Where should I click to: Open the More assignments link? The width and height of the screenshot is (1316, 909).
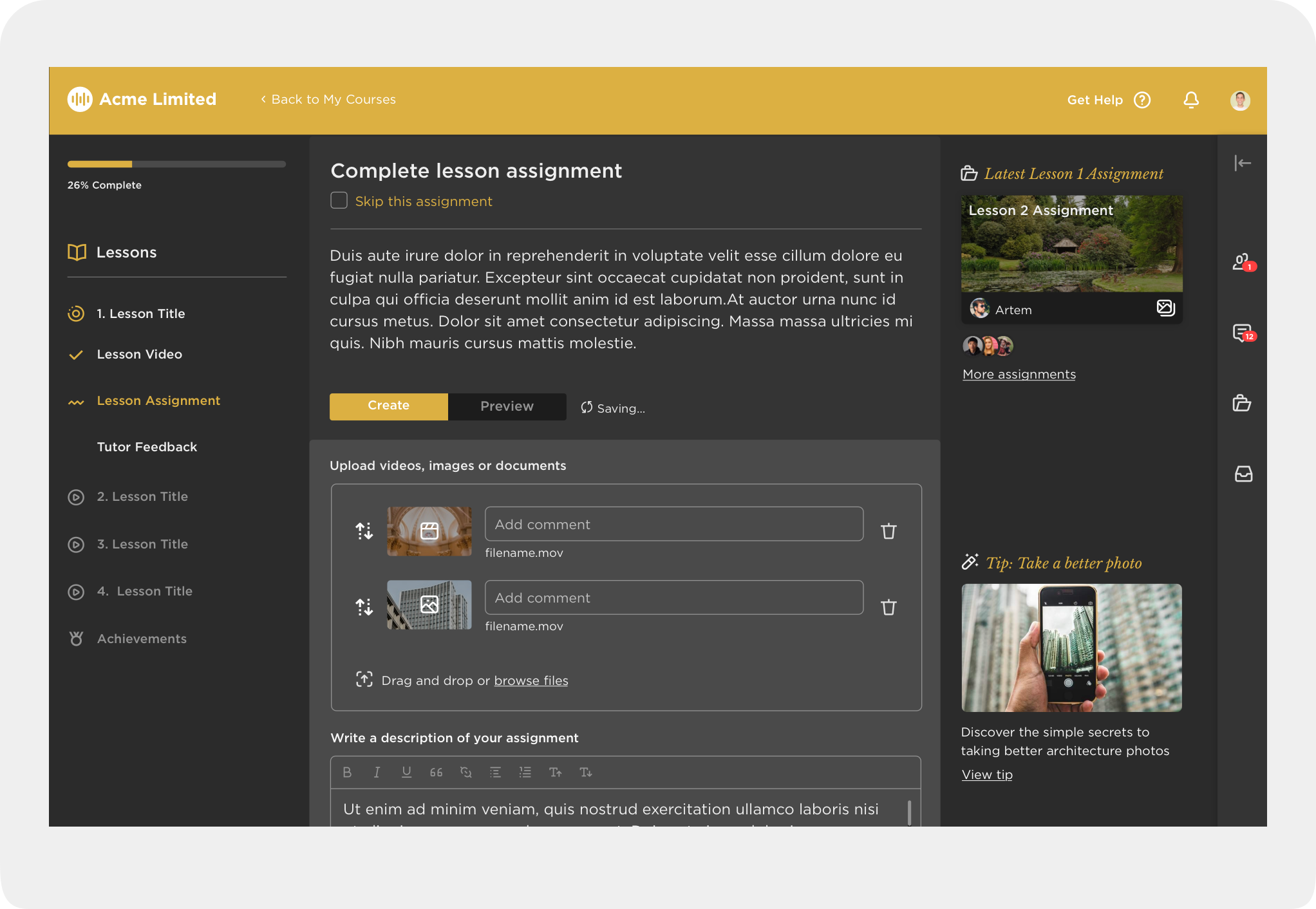tap(1019, 375)
